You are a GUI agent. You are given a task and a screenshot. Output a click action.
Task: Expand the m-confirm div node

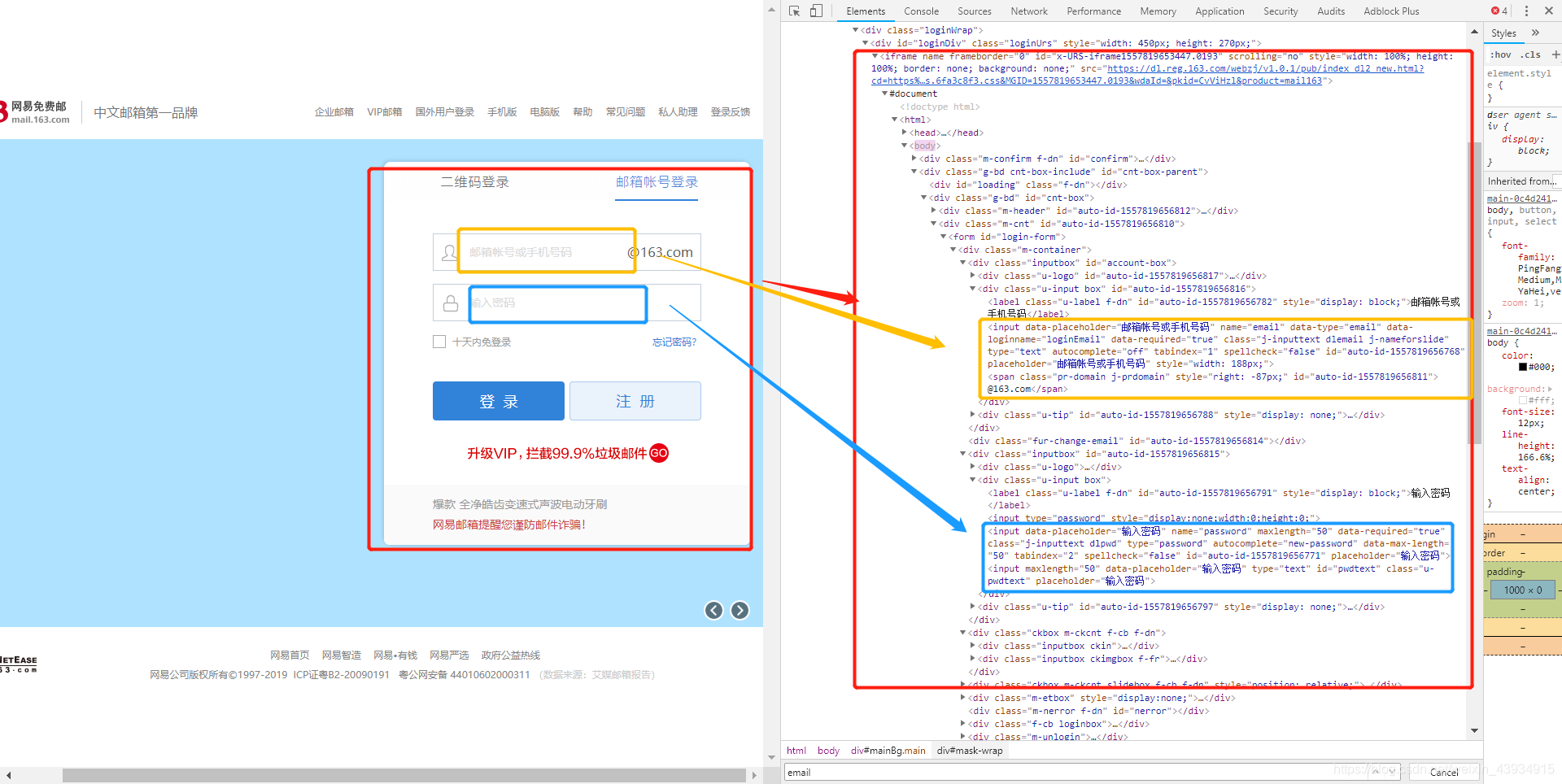(x=914, y=159)
